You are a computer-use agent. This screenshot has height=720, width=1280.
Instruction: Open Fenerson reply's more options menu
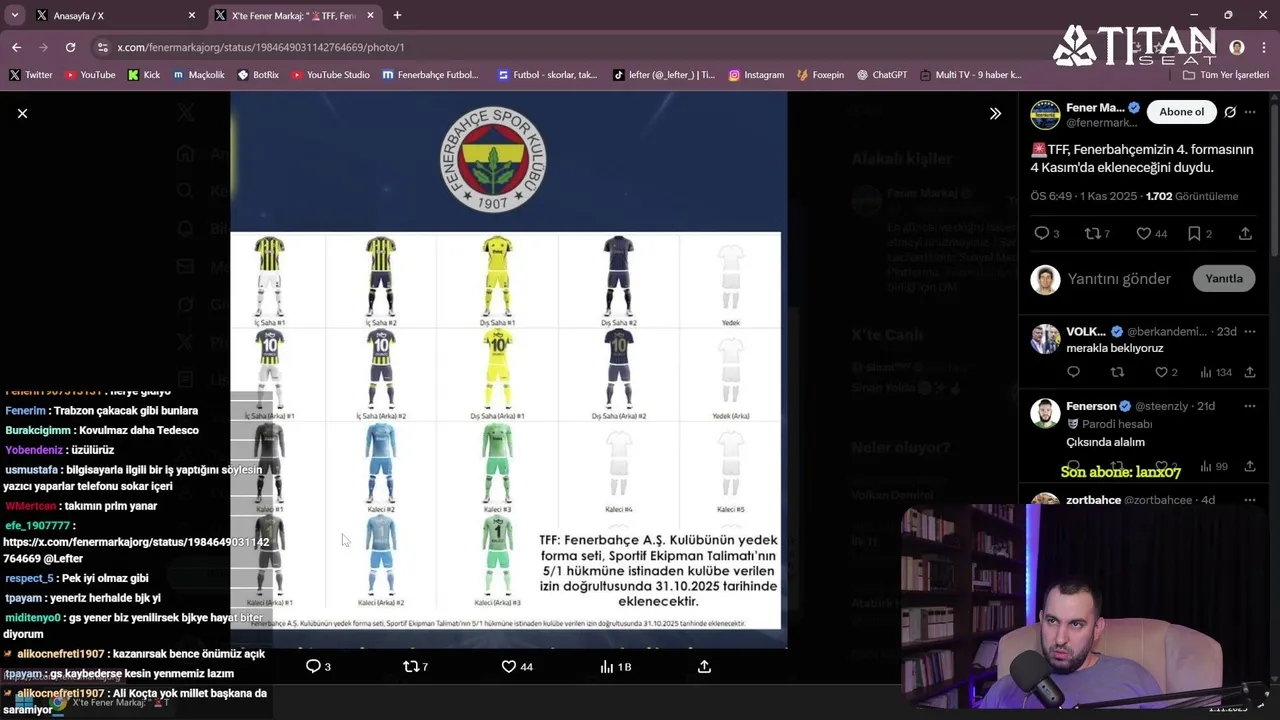pyautogui.click(x=1250, y=406)
